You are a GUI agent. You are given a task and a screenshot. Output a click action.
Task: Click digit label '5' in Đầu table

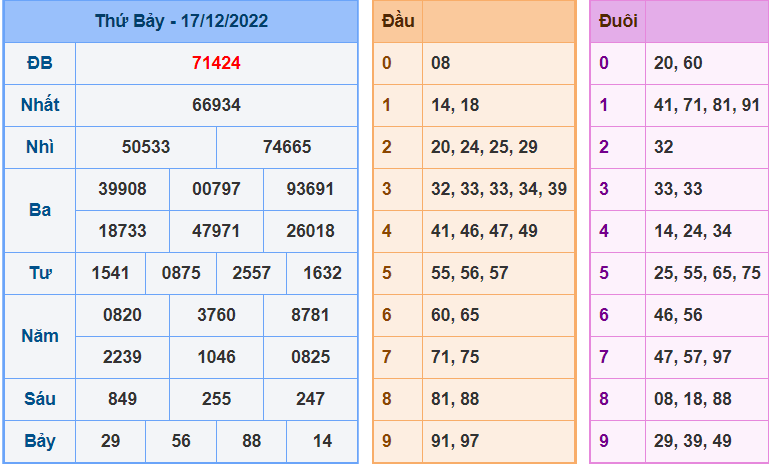[x=386, y=273]
